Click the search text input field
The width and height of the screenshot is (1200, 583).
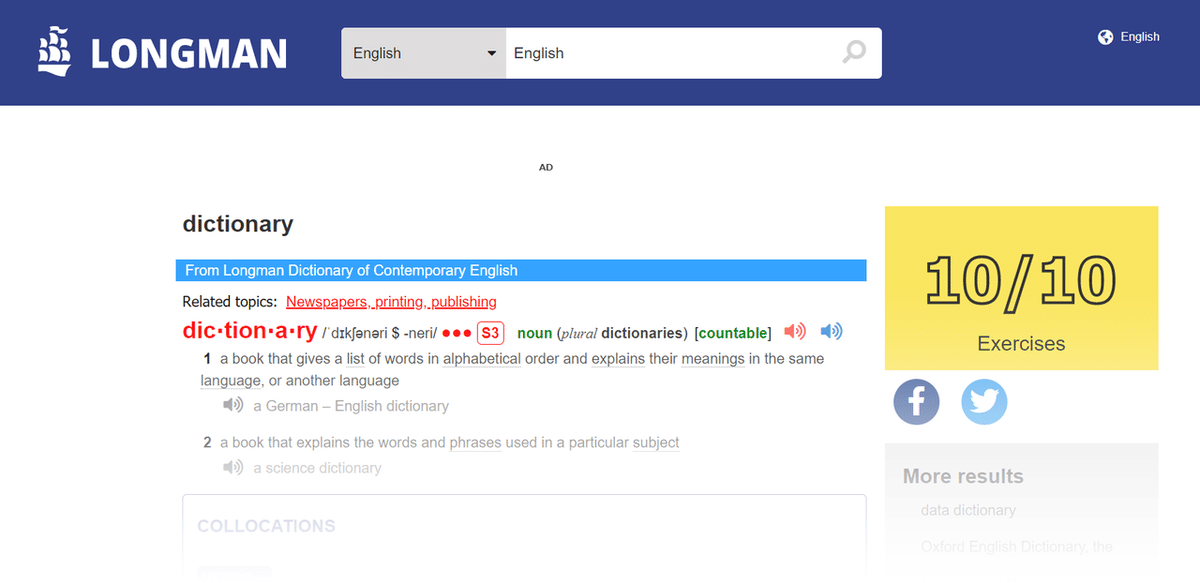pyautogui.click(x=672, y=53)
